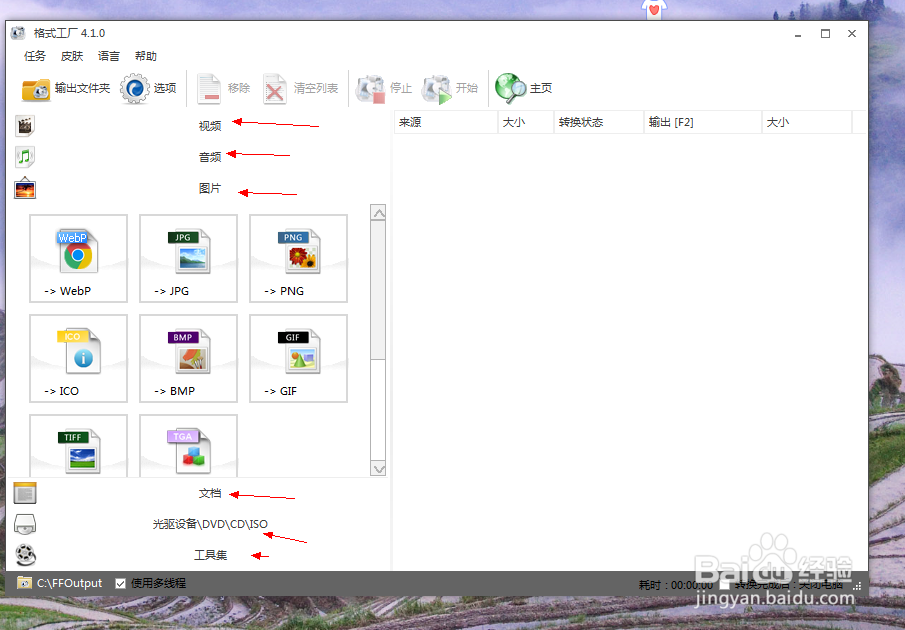Screen dimensions: 905x630
Task: Click the 文档 document icon
Action: pyautogui.click(x=25, y=493)
